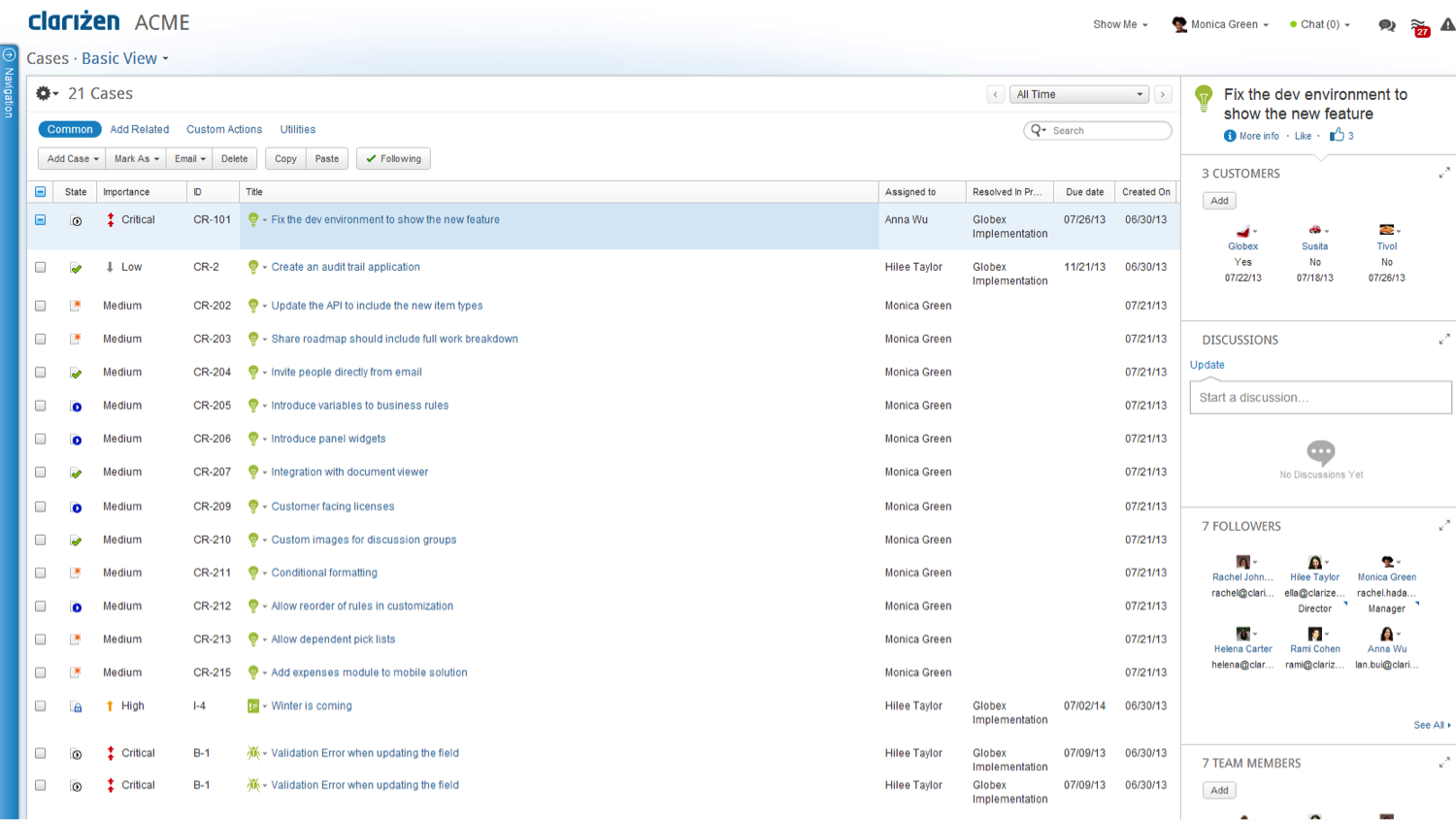The image size is (1456, 820).
Task: Click the alert triangle icon in header
Action: (1447, 25)
